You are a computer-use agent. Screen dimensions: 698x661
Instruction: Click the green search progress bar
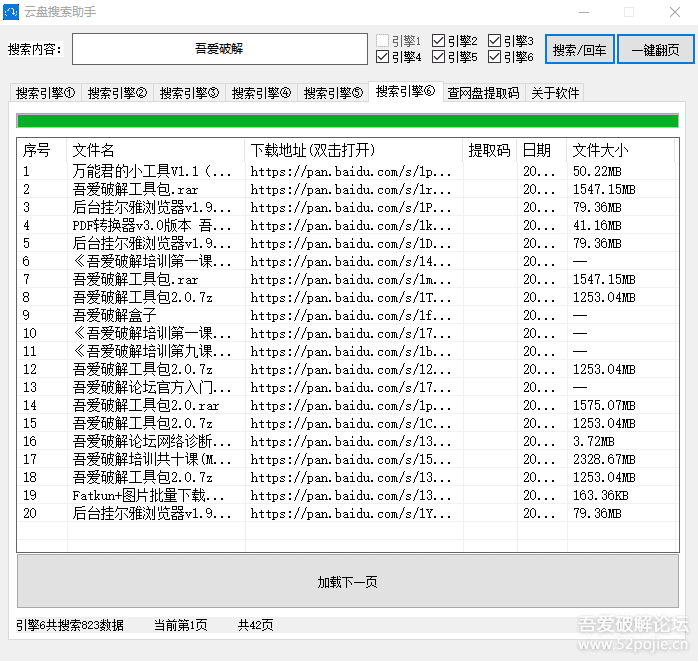(x=348, y=121)
